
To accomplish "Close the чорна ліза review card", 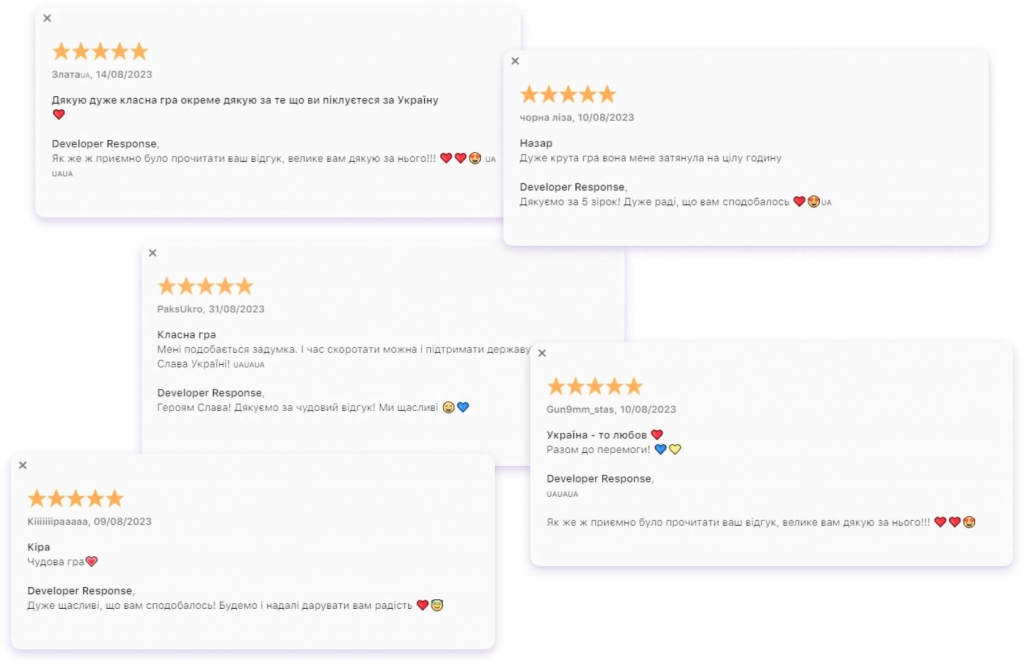I will click(515, 61).
